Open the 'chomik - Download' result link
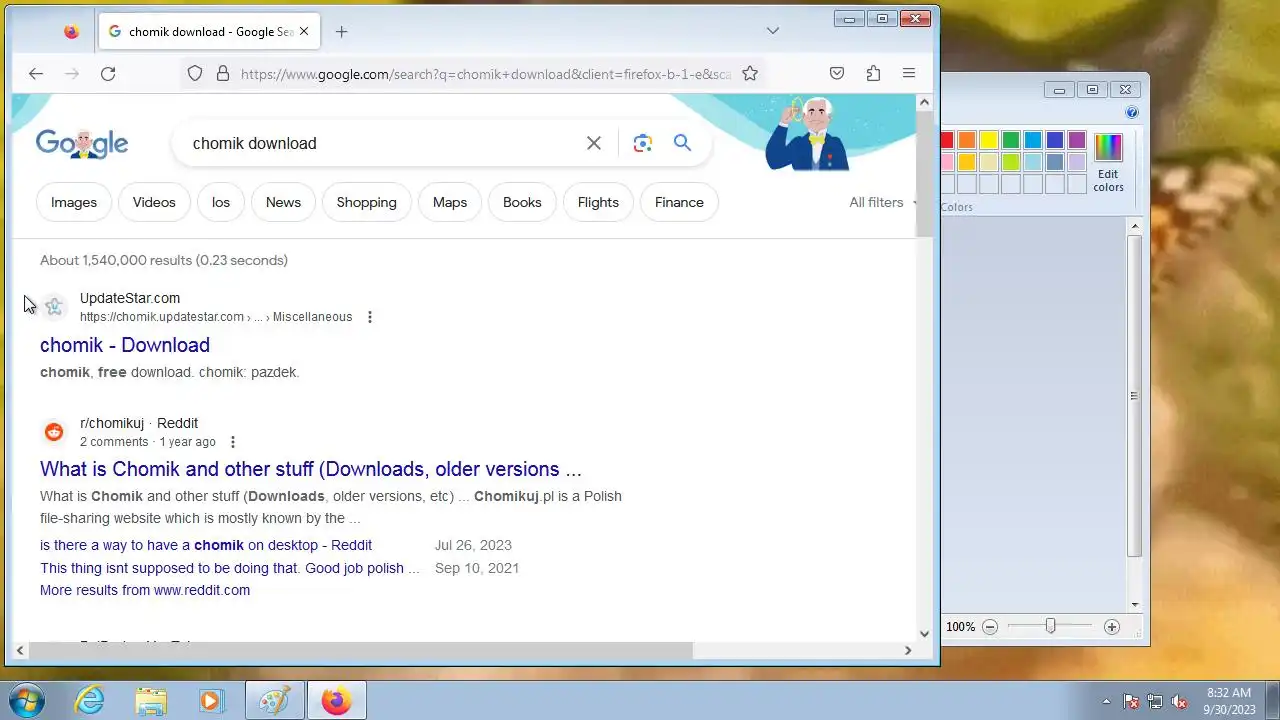This screenshot has height=720, width=1280. [125, 345]
